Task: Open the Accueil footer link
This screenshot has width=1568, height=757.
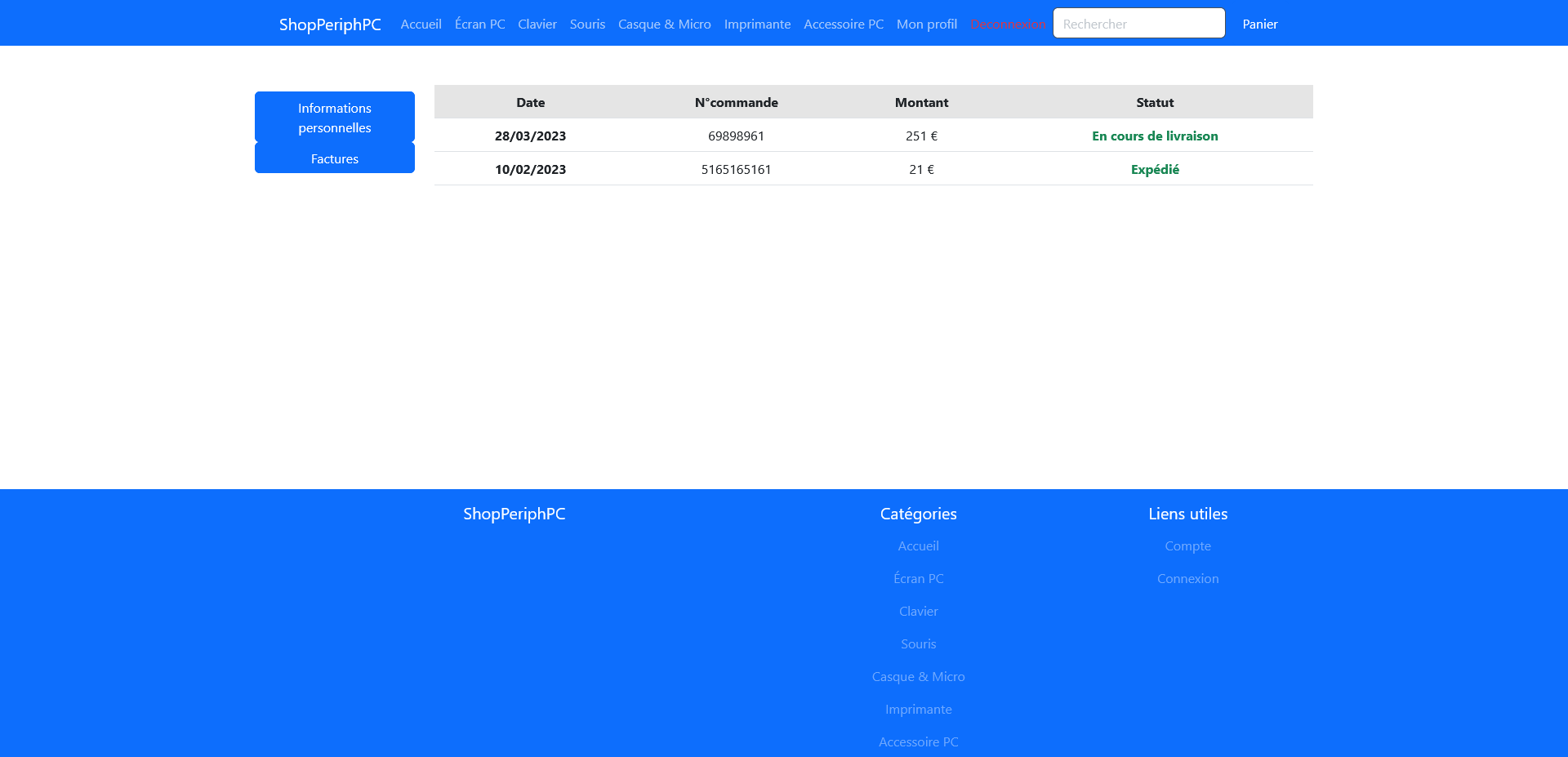Action: point(919,545)
